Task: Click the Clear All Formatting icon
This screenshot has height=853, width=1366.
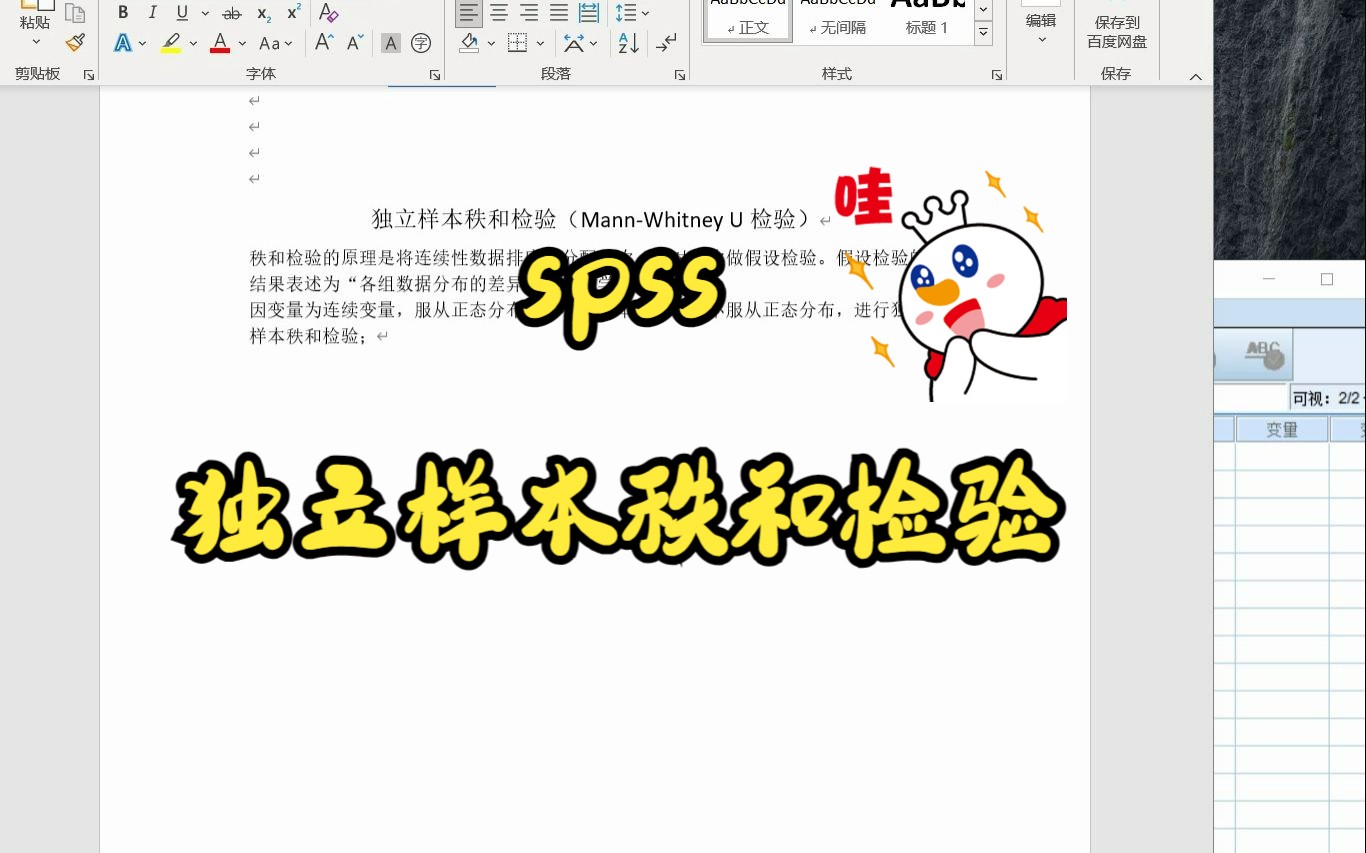Action: click(329, 14)
